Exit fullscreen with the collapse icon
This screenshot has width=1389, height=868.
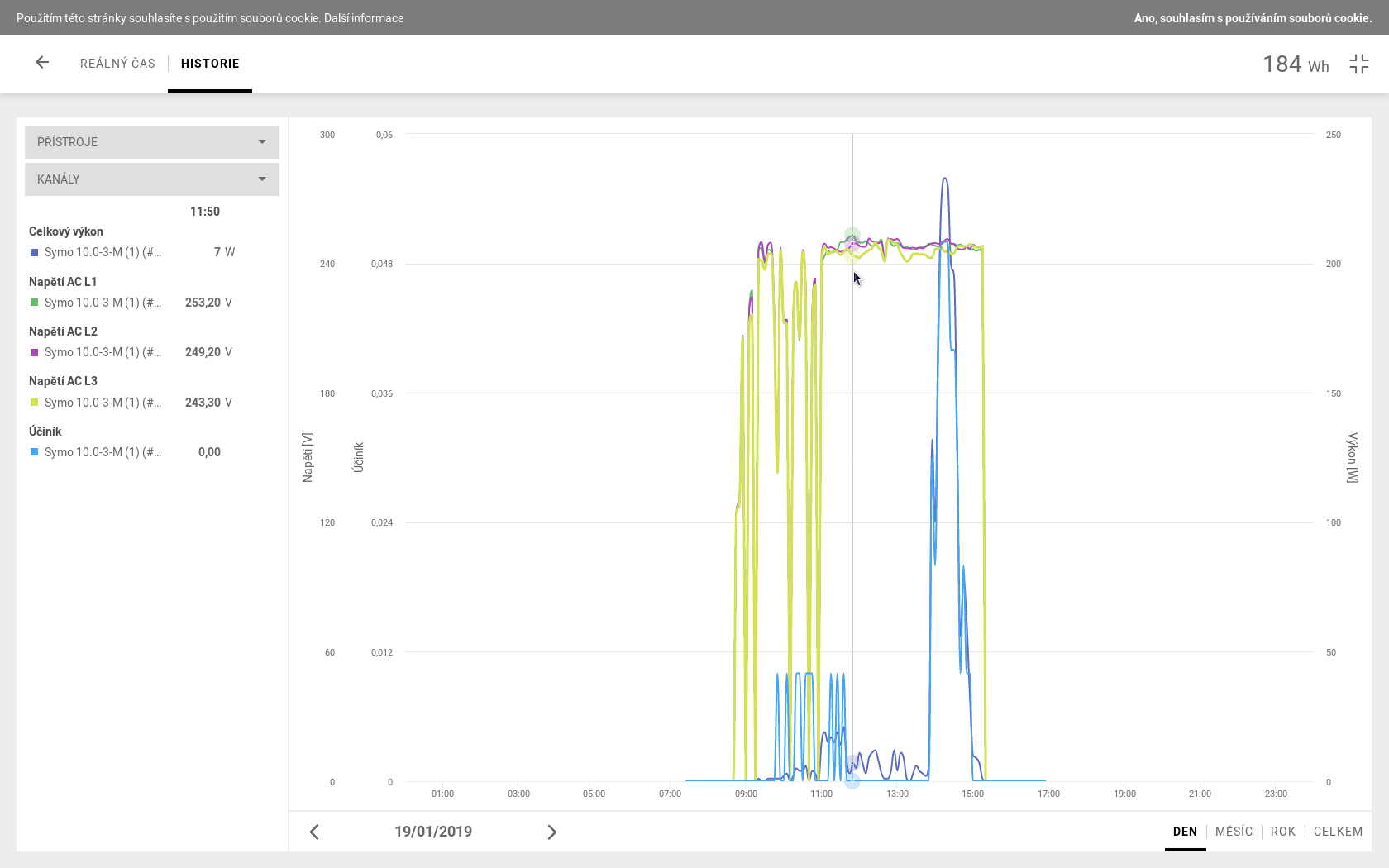pyautogui.click(x=1359, y=64)
